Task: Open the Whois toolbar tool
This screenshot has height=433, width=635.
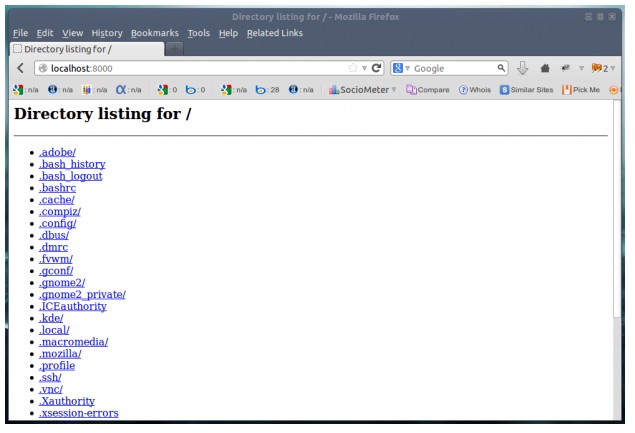Action: [475, 90]
